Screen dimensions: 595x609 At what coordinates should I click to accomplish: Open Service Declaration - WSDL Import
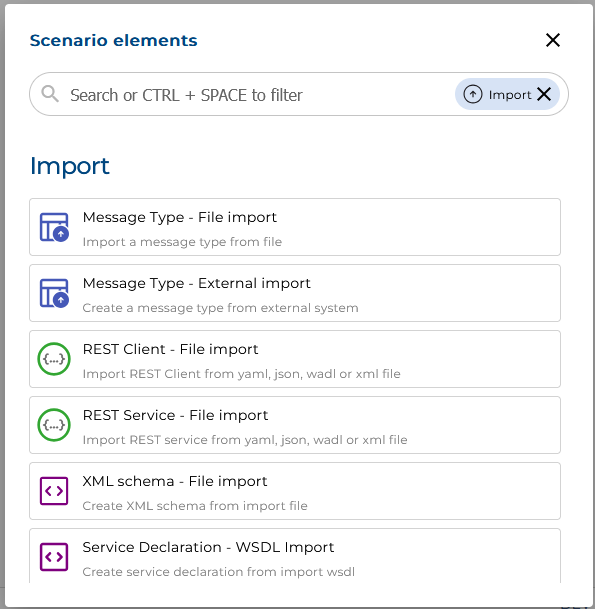coord(295,556)
